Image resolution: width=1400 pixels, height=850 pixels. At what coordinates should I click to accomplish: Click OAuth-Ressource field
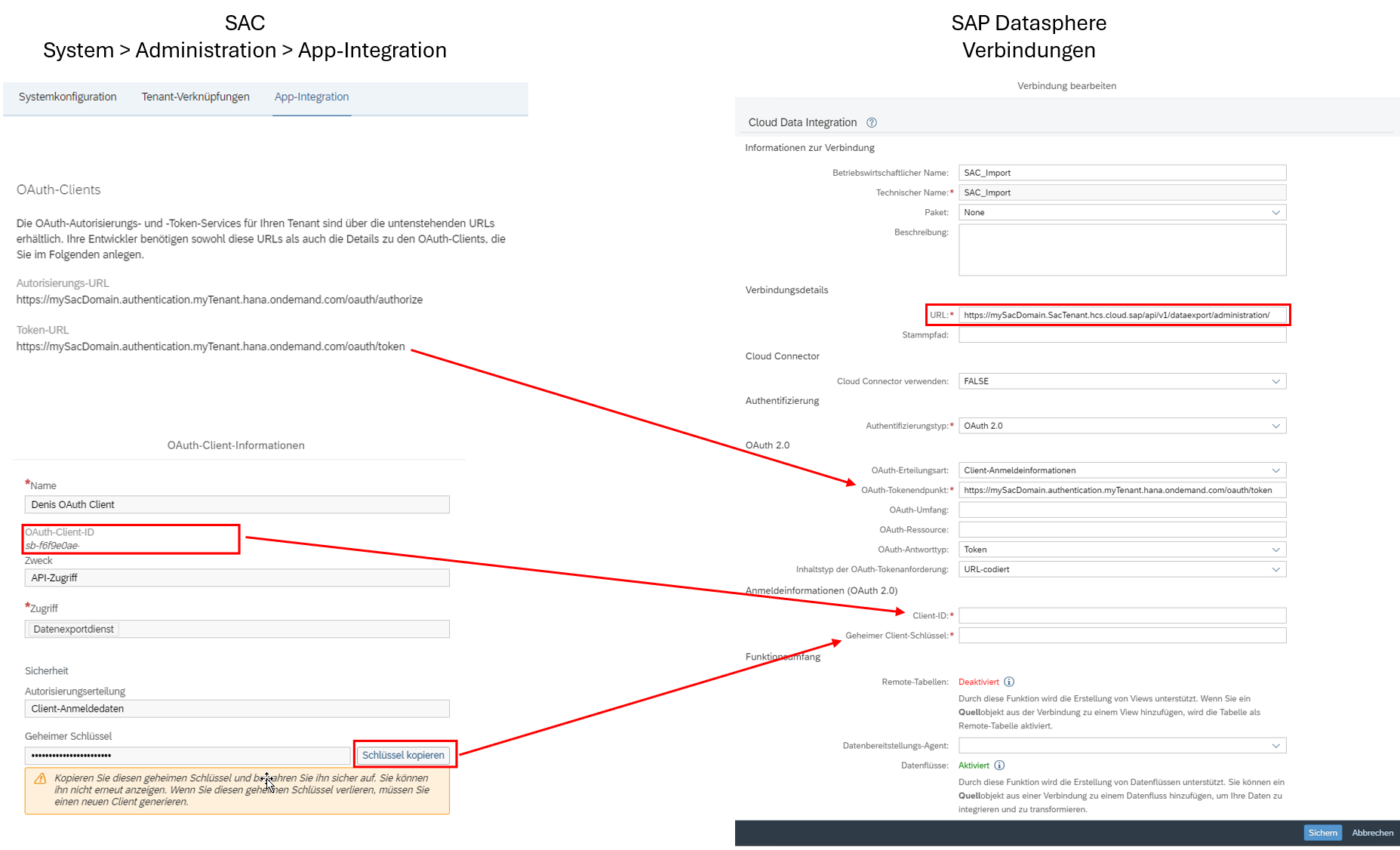1122,530
